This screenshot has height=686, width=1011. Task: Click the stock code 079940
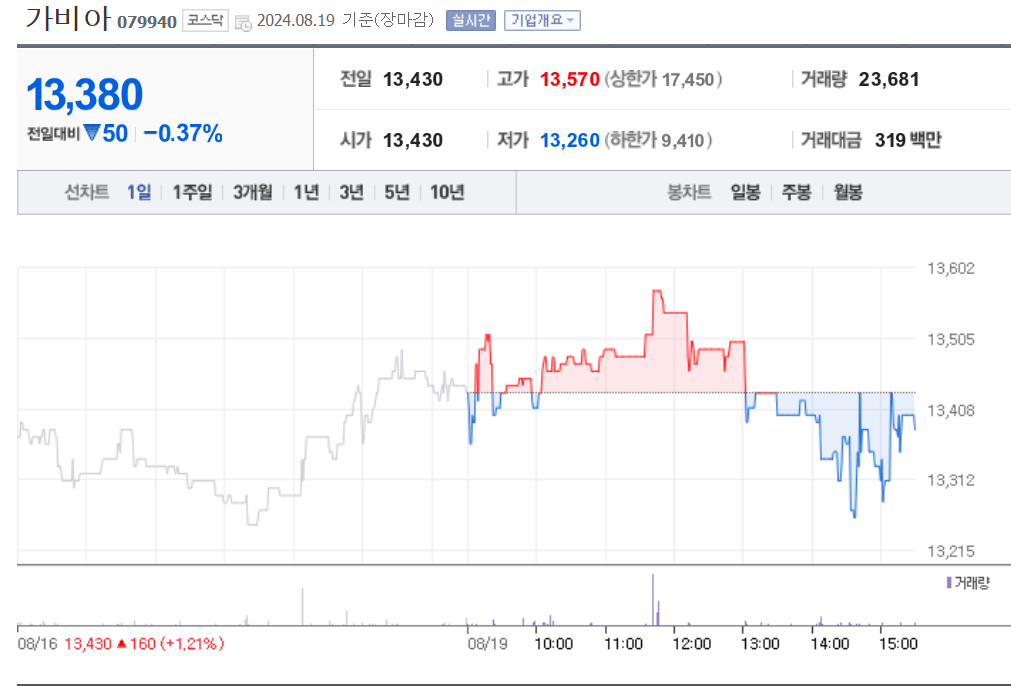147,22
